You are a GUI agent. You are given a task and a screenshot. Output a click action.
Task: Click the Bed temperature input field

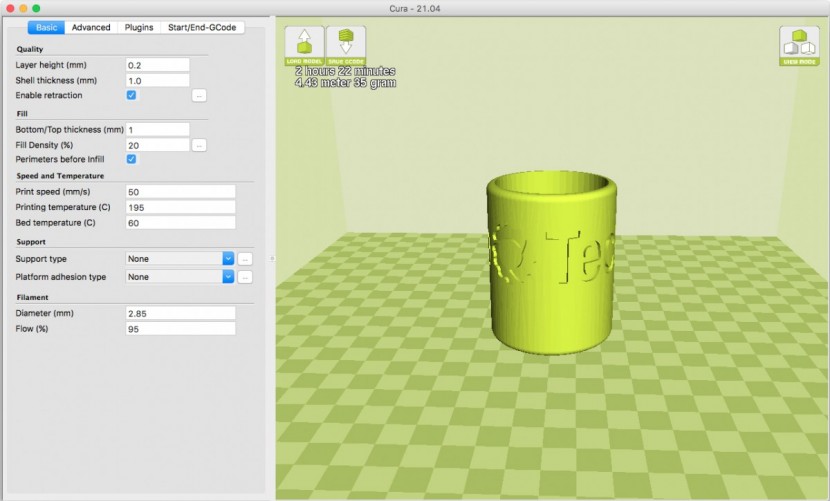(x=181, y=223)
